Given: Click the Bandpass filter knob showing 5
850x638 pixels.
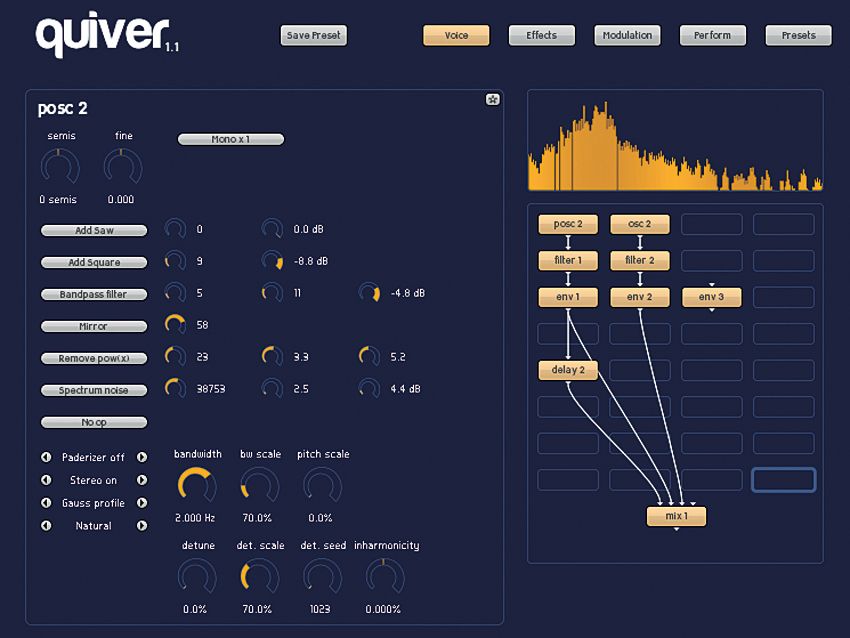Looking at the screenshot, I should (x=175, y=293).
